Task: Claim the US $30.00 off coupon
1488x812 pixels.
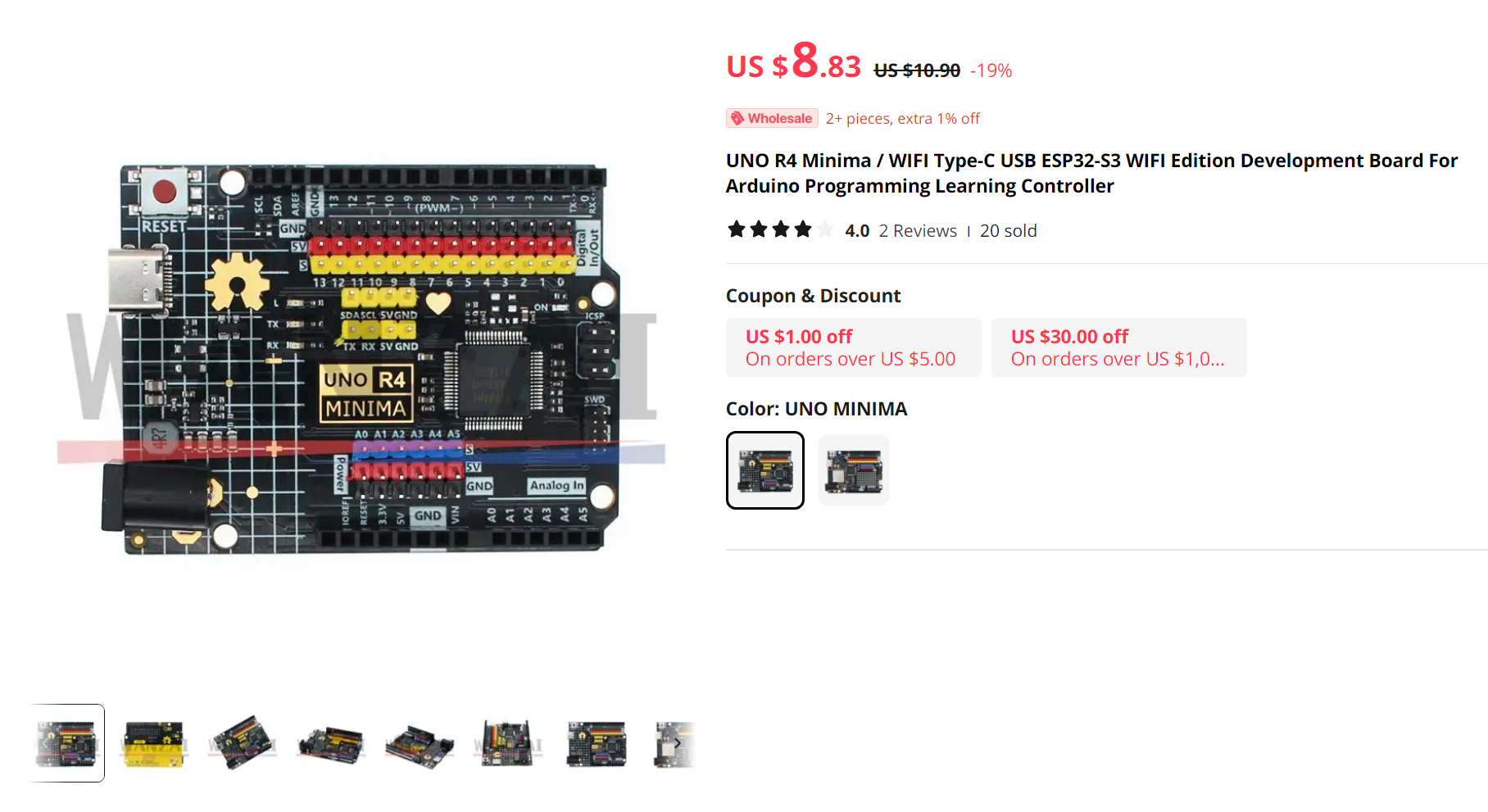Action: pyautogui.click(x=1118, y=347)
